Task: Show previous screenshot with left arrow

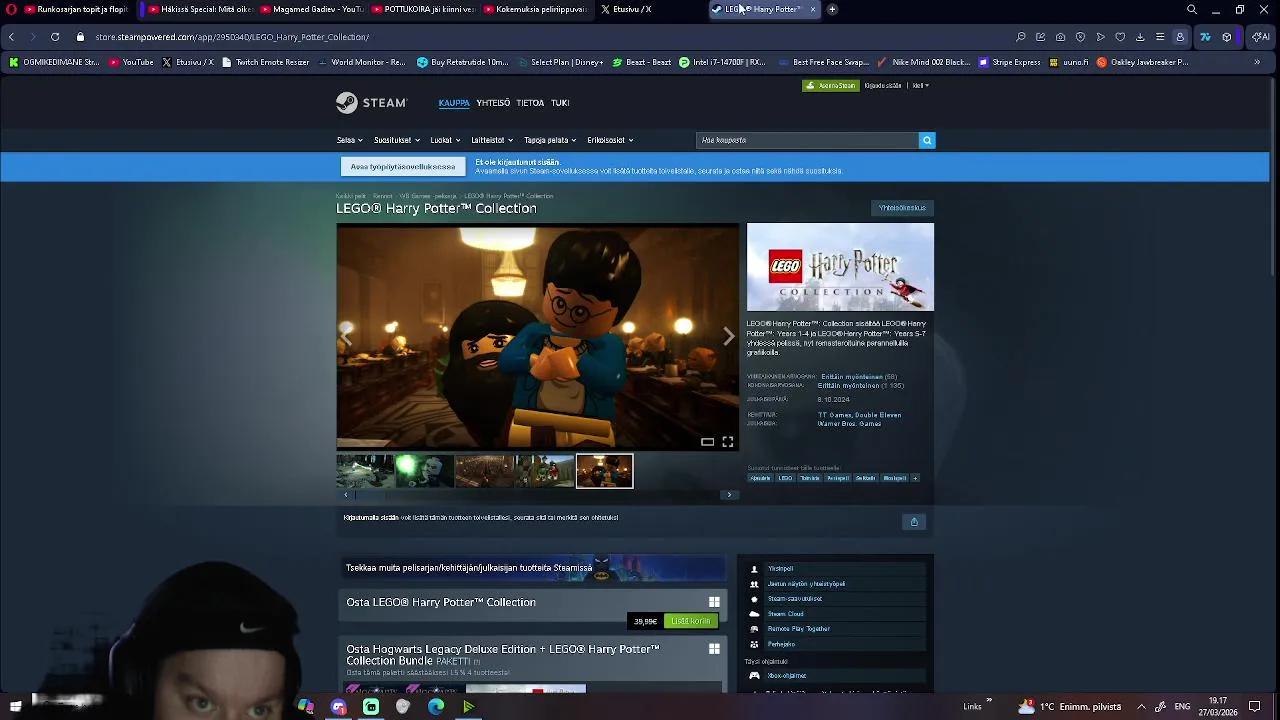Action: tap(346, 337)
